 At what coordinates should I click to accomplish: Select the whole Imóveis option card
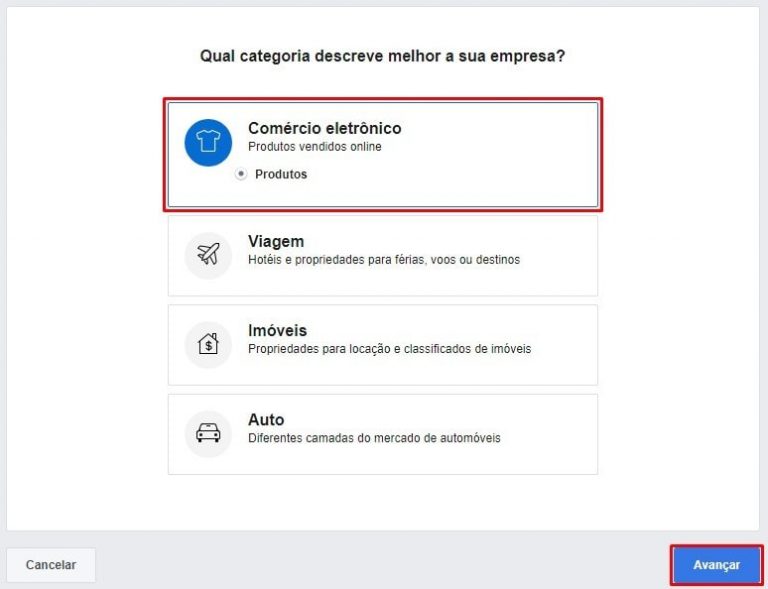click(383, 345)
